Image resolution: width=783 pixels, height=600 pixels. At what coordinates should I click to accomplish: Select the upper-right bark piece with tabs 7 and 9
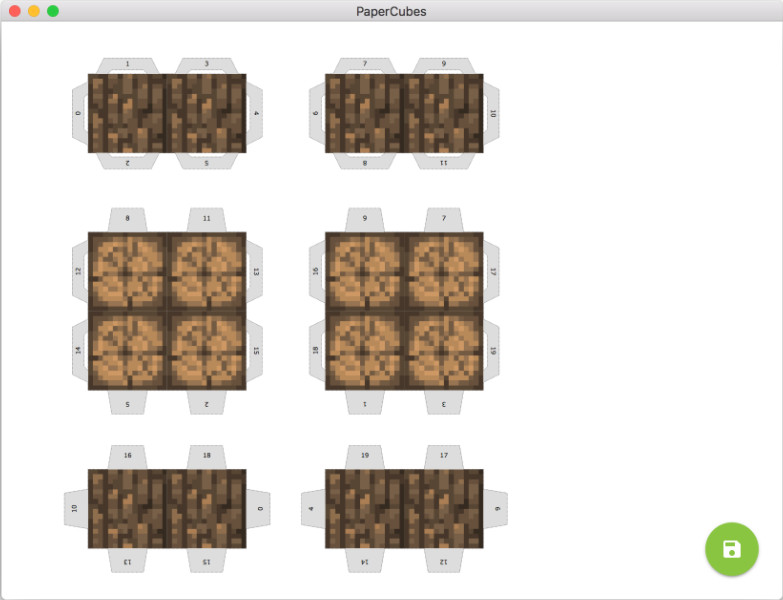point(404,113)
